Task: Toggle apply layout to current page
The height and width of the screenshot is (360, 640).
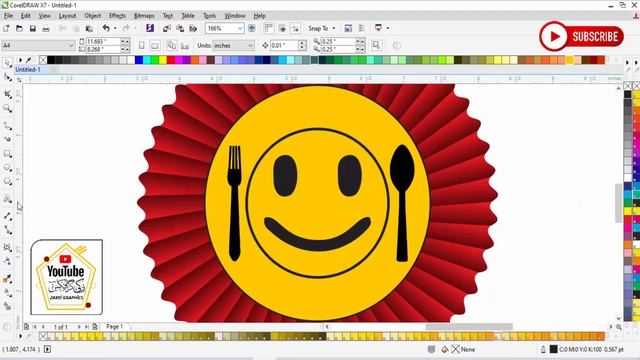Action: (x=185, y=45)
